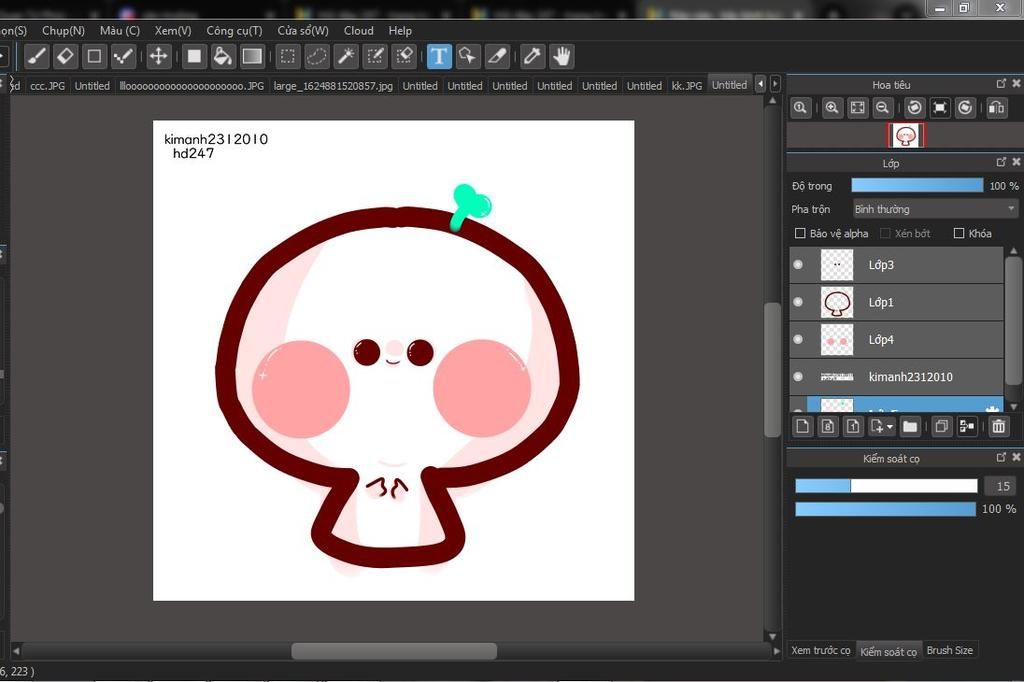
Task: Select the Lasso selection tool
Action: coord(317,57)
